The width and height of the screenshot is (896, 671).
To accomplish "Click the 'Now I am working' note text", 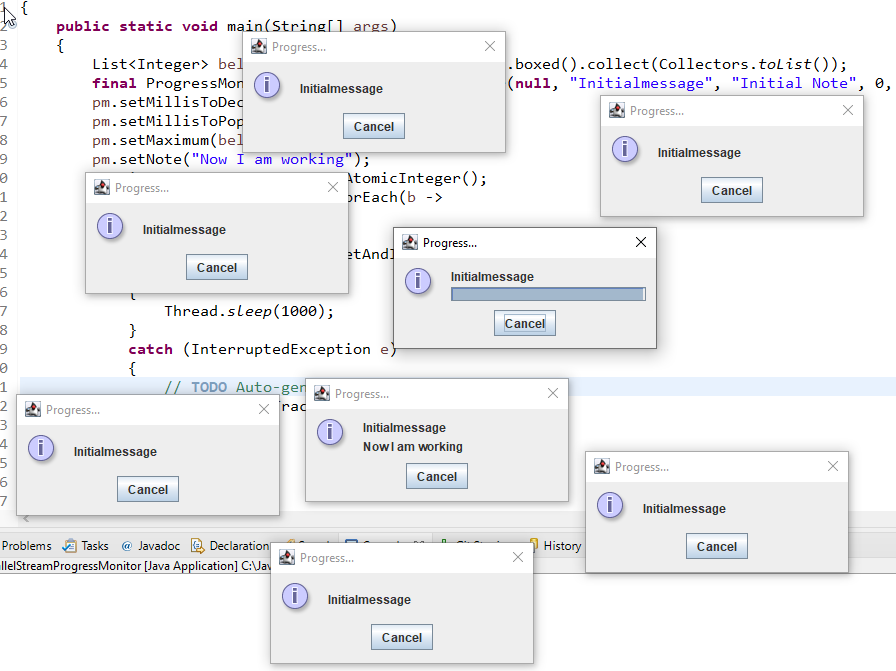I will [413, 446].
